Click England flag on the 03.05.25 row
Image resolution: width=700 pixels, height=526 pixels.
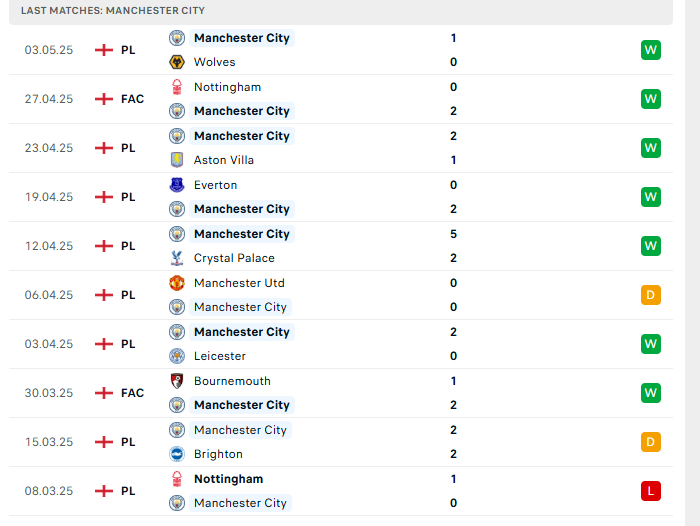point(104,50)
